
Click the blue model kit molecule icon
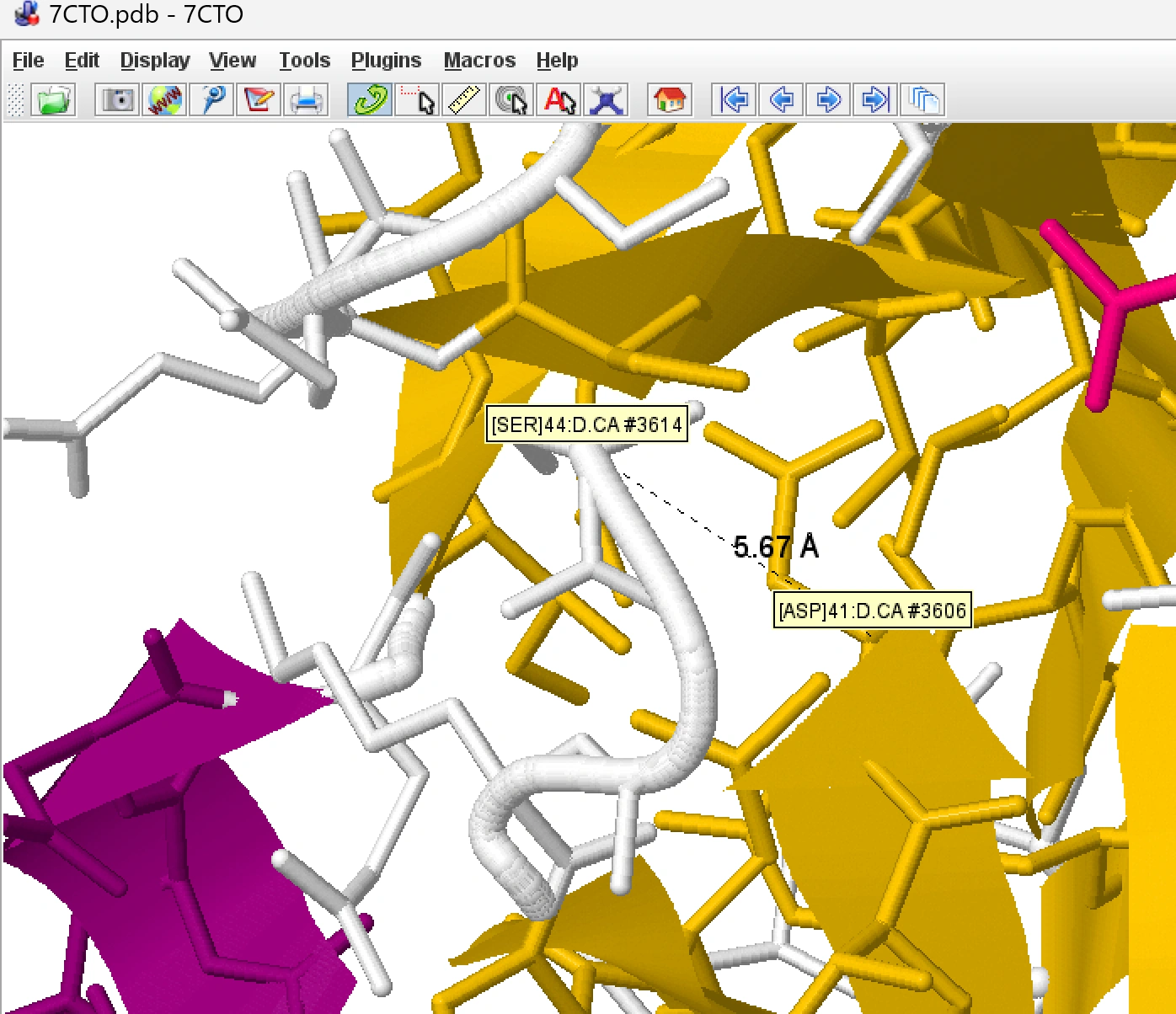[x=607, y=100]
